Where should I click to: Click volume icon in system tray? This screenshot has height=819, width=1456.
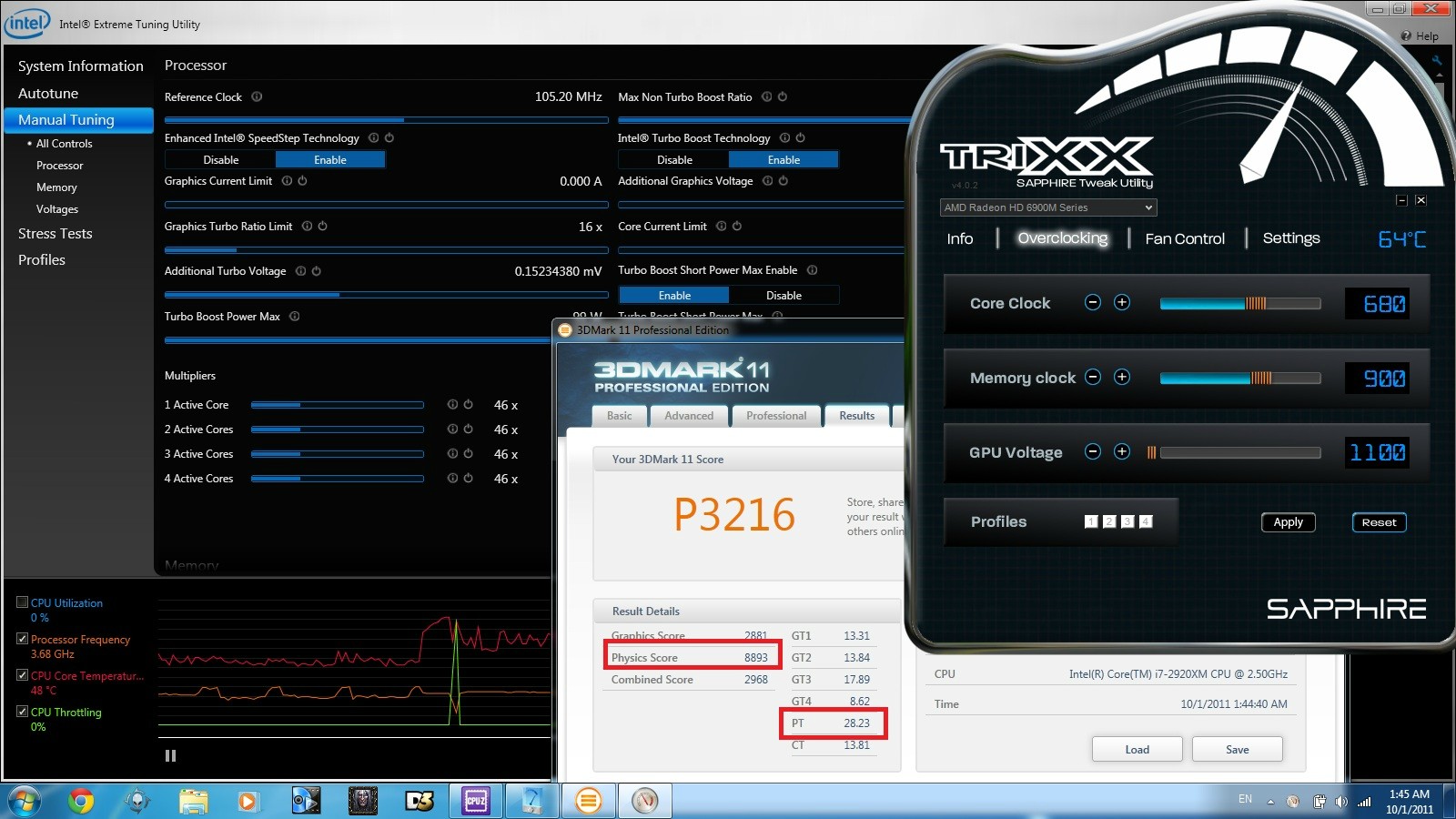tap(1340, 802)
